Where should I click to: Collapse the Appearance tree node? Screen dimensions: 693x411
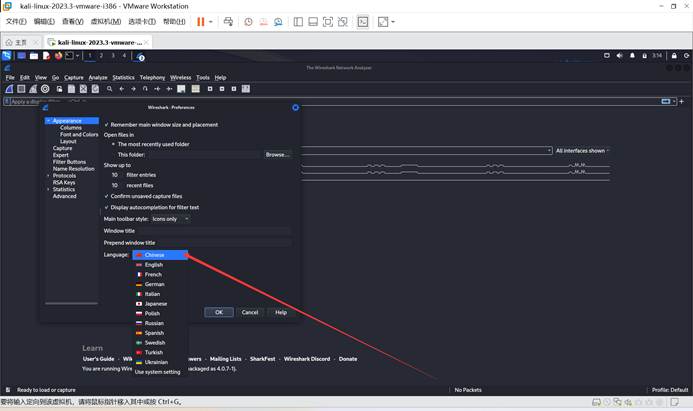(48, 121)
